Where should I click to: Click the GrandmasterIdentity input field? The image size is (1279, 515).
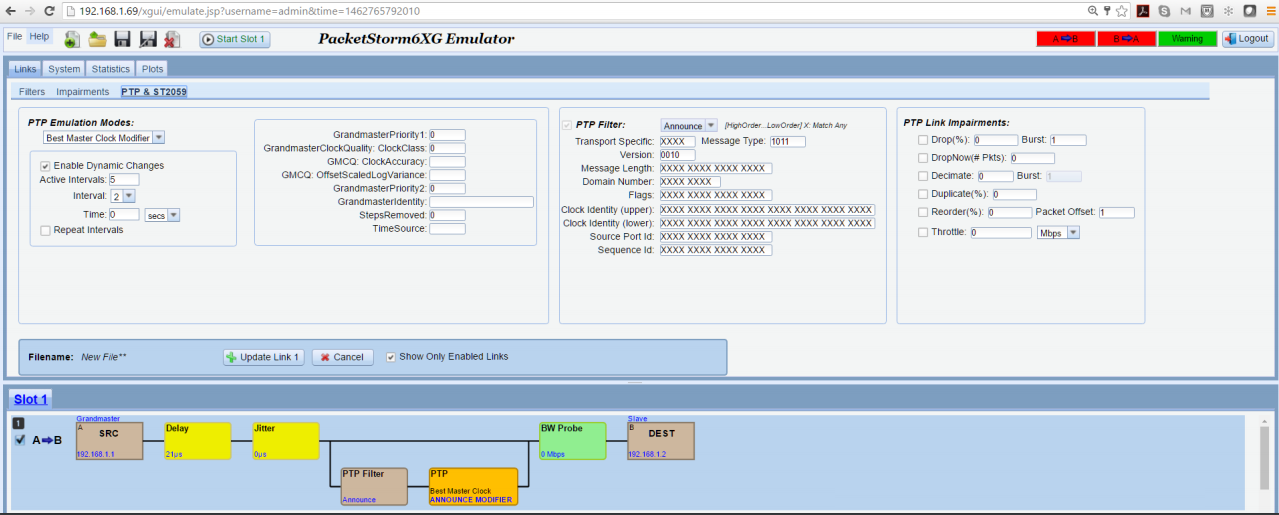click(481, 201)
